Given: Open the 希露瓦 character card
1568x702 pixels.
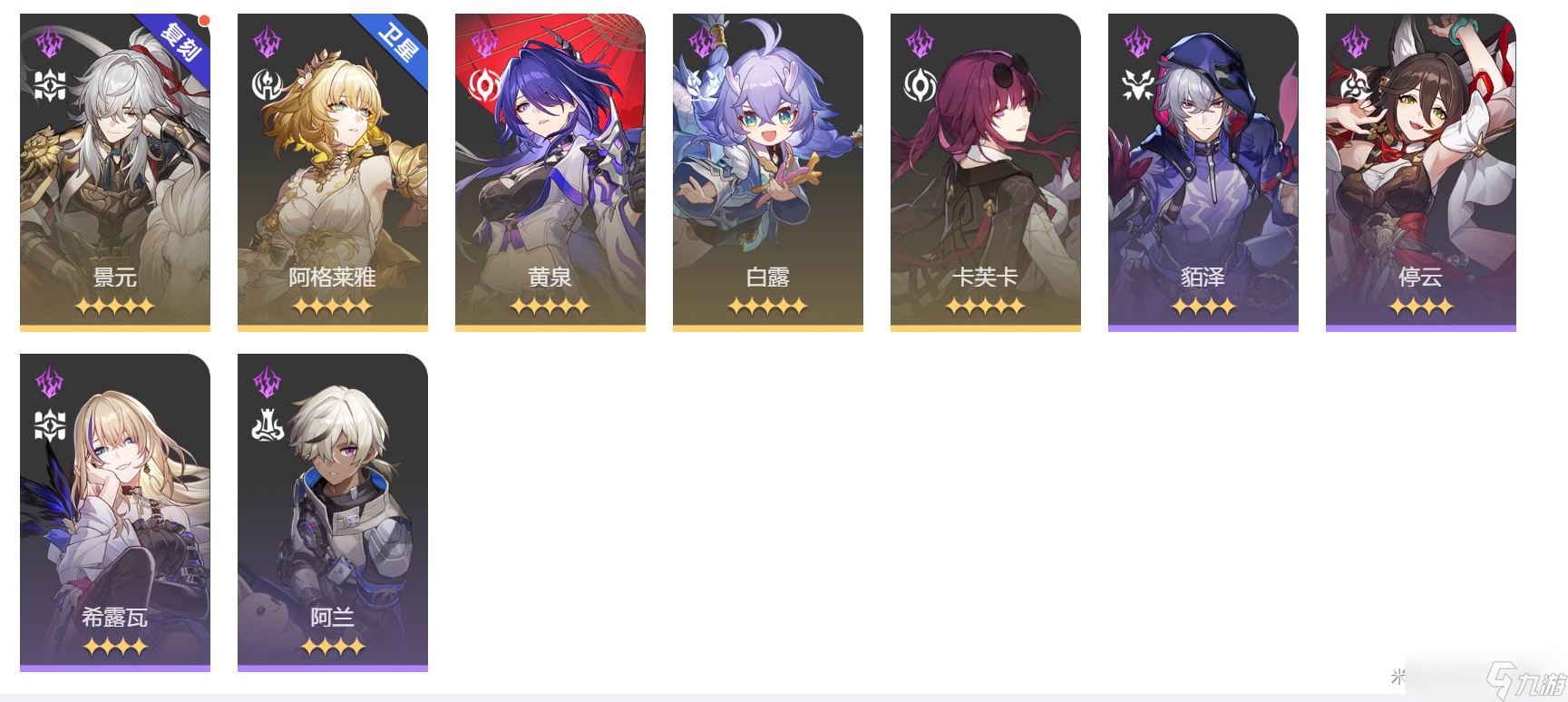Looking at the screenshot, I should tap(115, 512).
